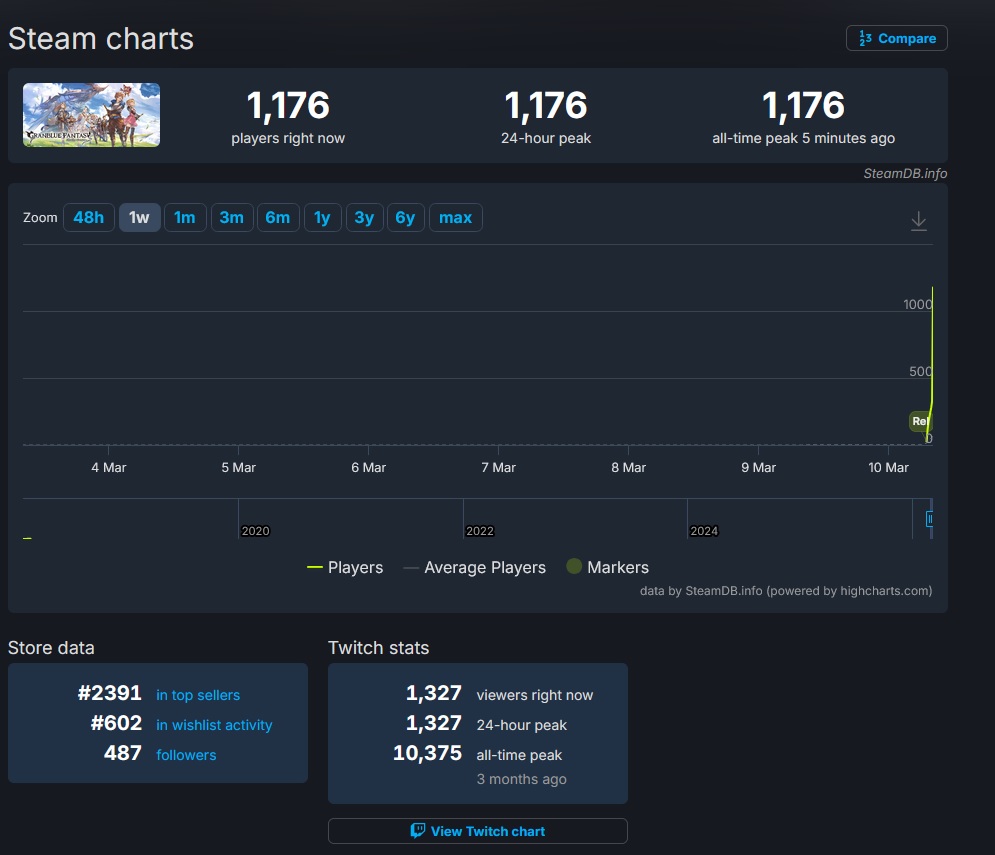
Task: Choose the 3m zoom range
Action: click(x=232, y=218)
